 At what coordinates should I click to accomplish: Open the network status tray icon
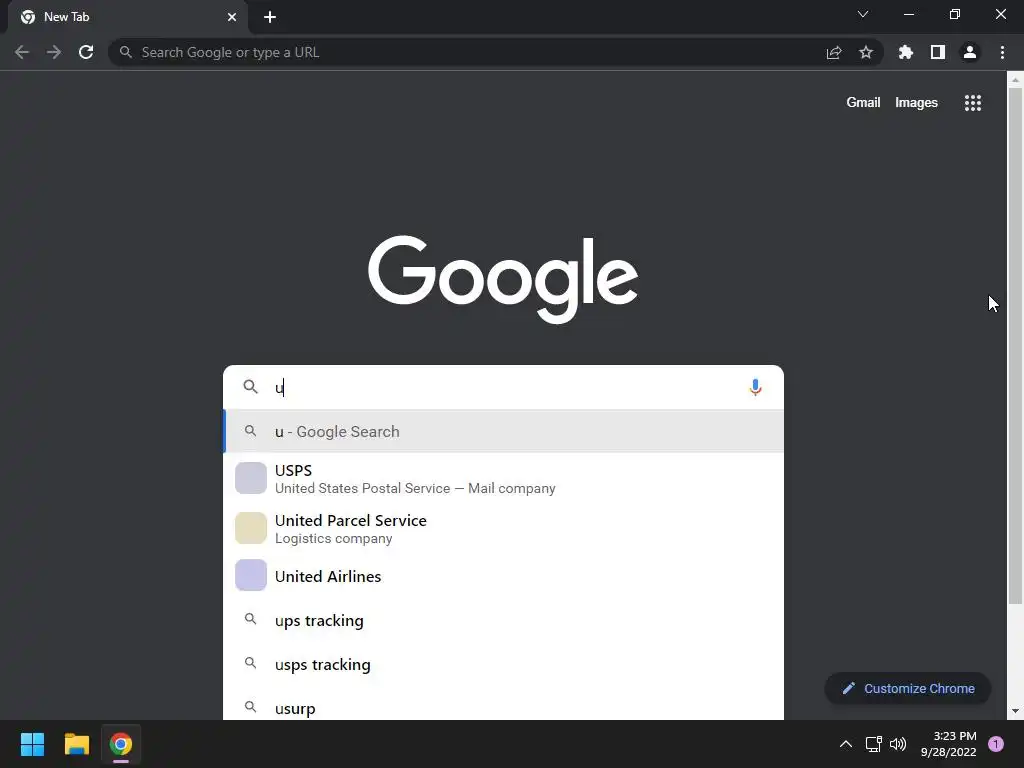click(x=873, y=744)
